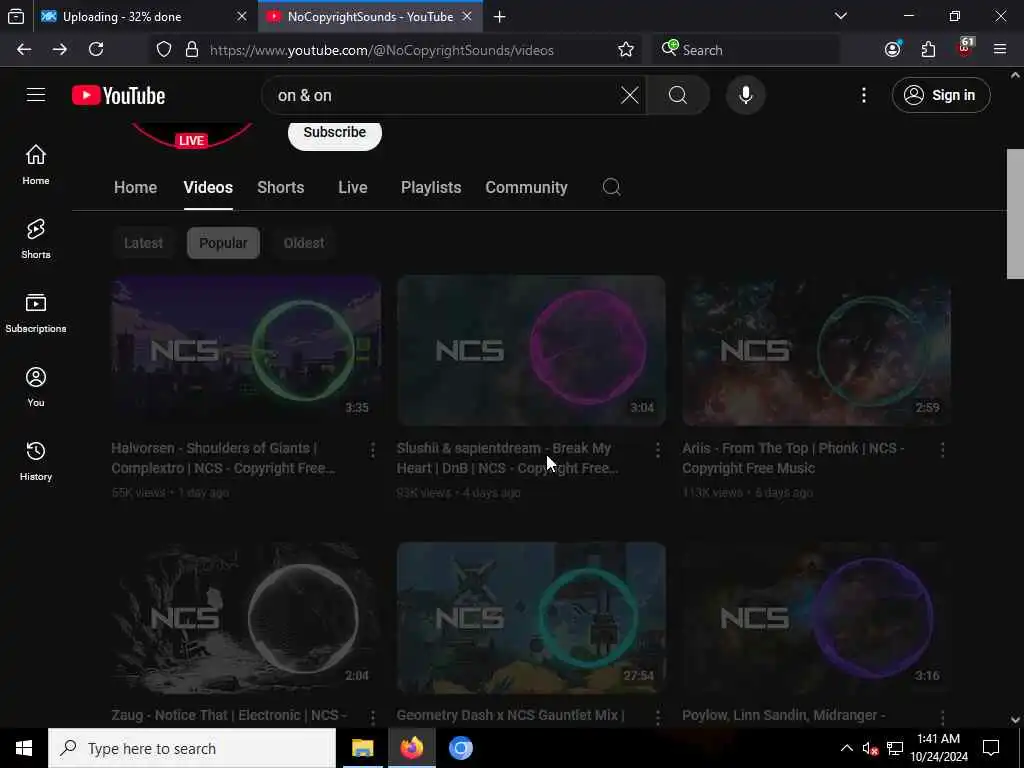The image size is (1024, 768).
Task: Open options for Slushii Break My Heart video
Action: point(658,449)
